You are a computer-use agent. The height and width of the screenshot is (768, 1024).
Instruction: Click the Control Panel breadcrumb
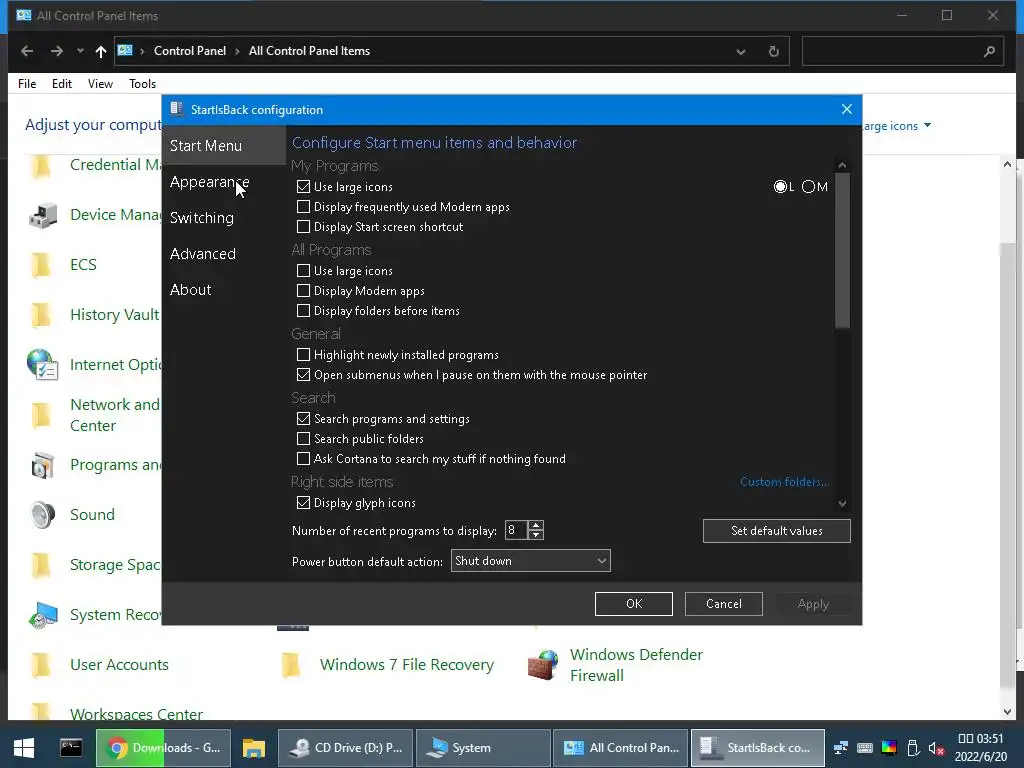[190, 51]
